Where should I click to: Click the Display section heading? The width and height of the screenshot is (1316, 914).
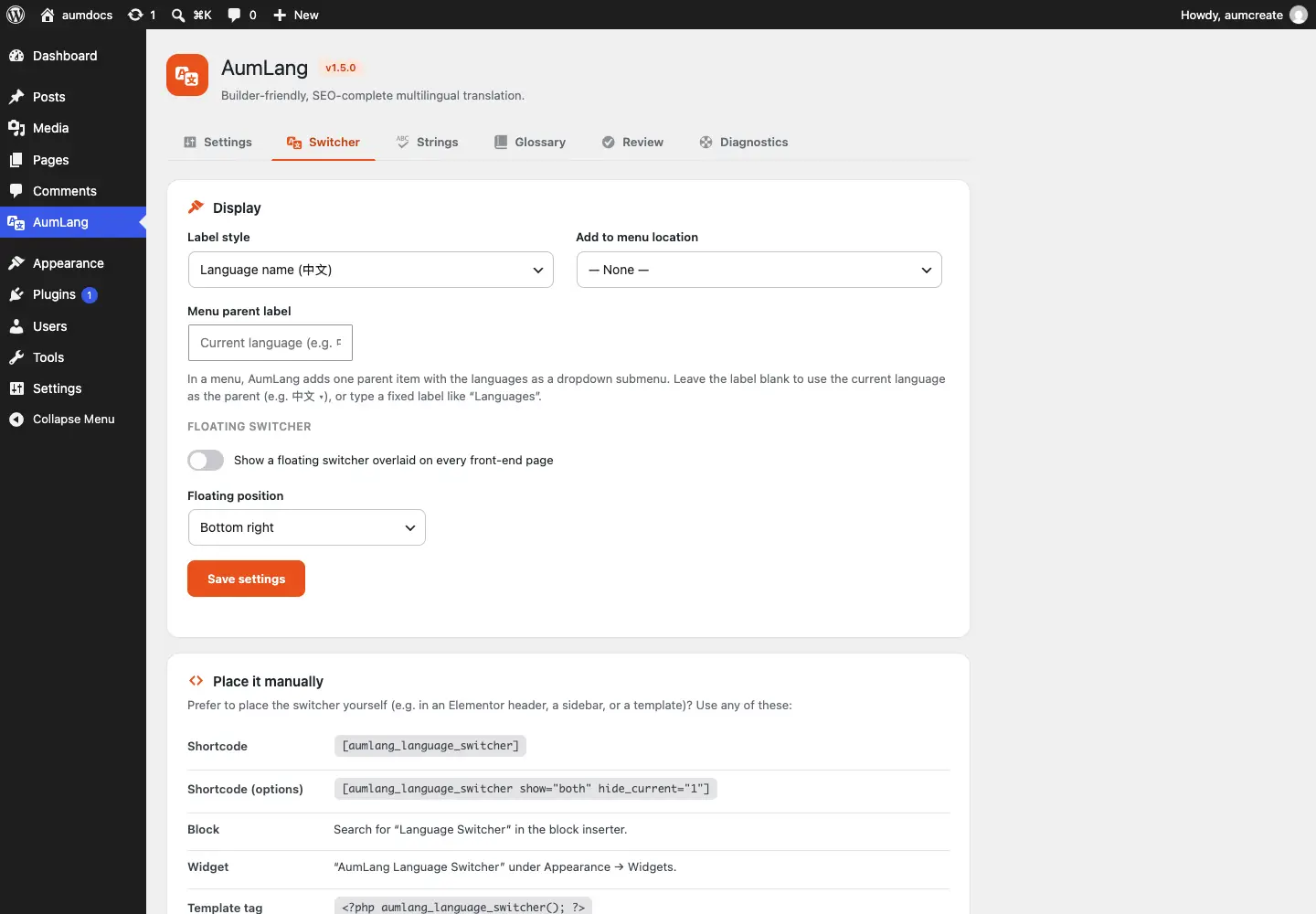237,208
